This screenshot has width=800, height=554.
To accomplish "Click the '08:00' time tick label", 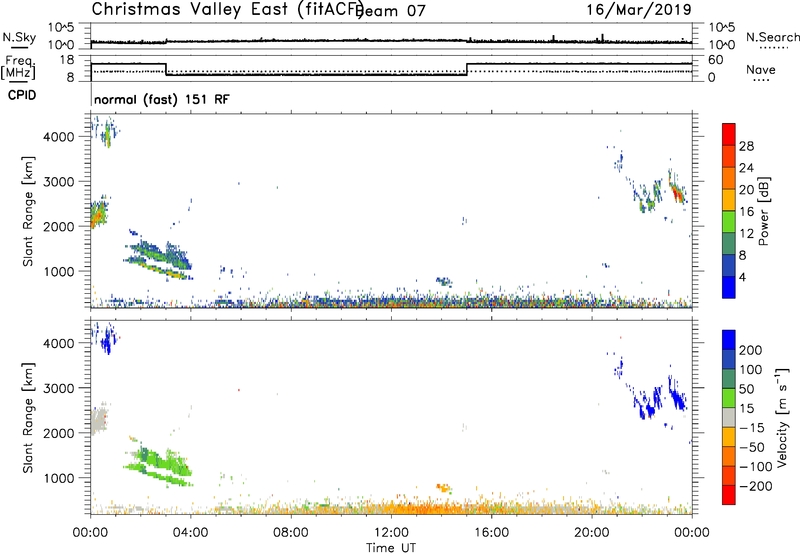I will click(291, 533).
